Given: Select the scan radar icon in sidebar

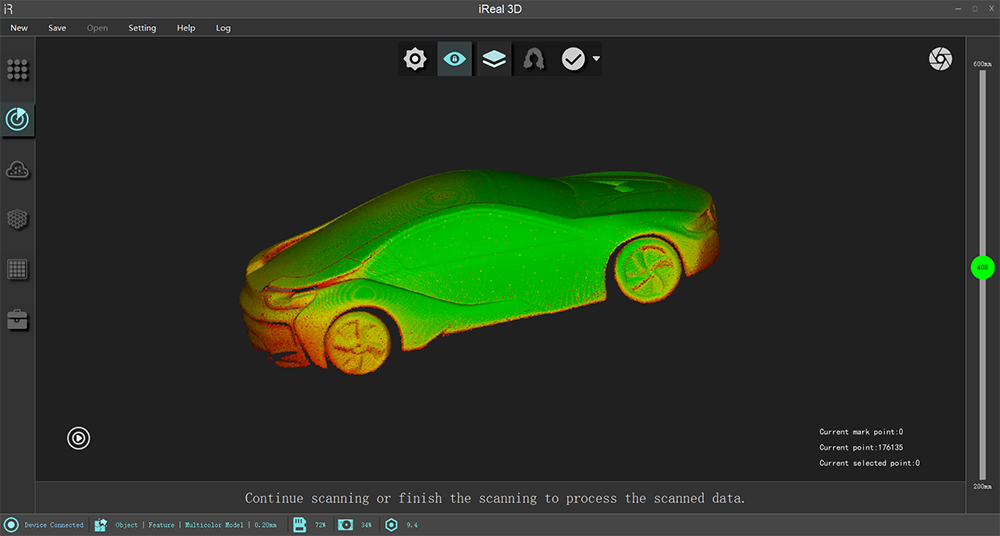Looking at the screenshot, I should [18, 119].
